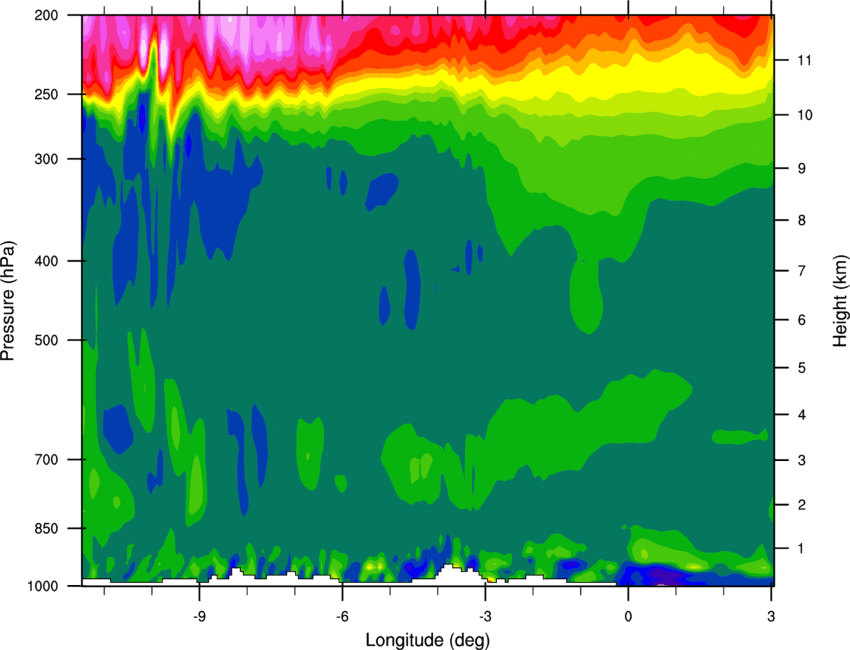Click the 10 km height tick label
The image size is (850, 650).
[804, 115]
